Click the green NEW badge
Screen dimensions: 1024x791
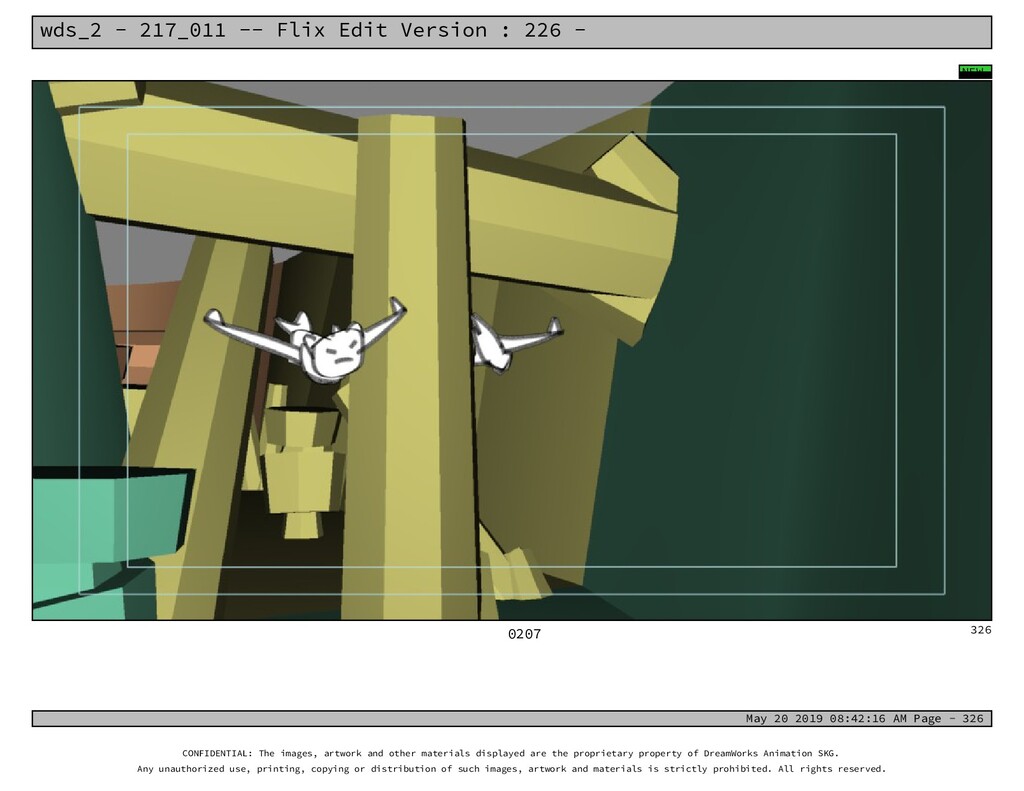click(975, 72)
